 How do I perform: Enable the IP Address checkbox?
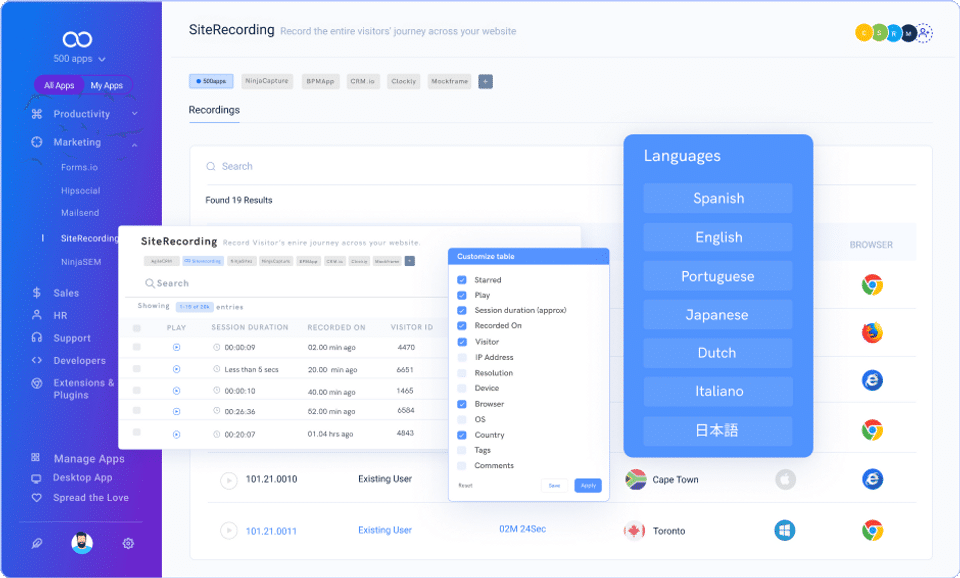[x=462, y=357]
